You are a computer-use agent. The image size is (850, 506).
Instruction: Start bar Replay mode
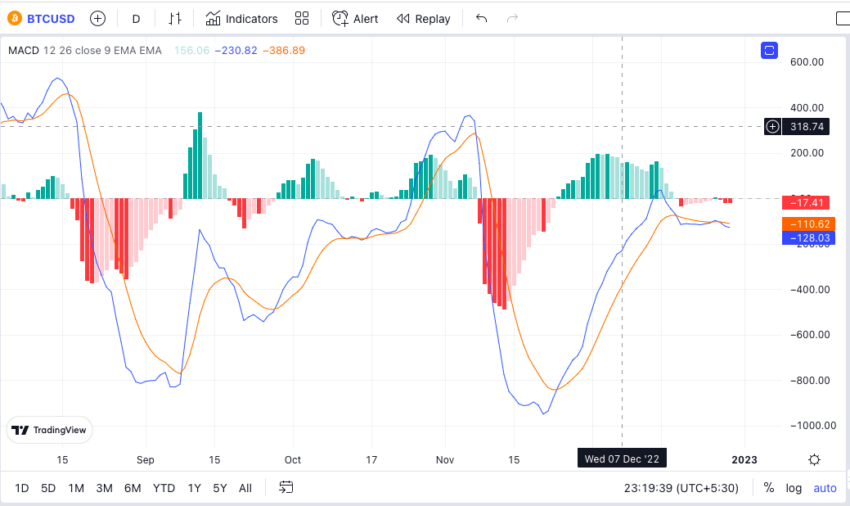pos(423,18)
